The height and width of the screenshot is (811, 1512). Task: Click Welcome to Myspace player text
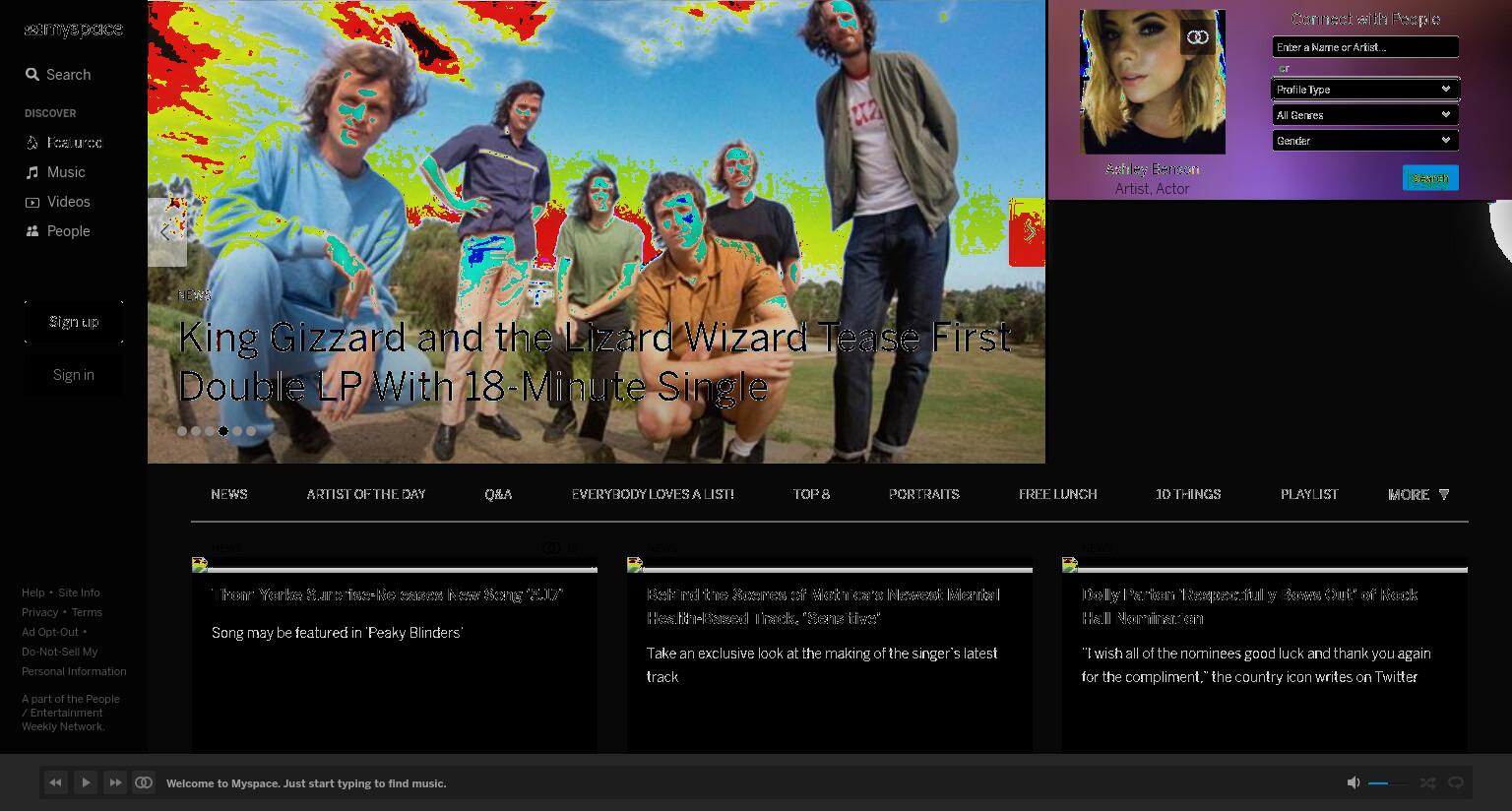click(306, 783)
